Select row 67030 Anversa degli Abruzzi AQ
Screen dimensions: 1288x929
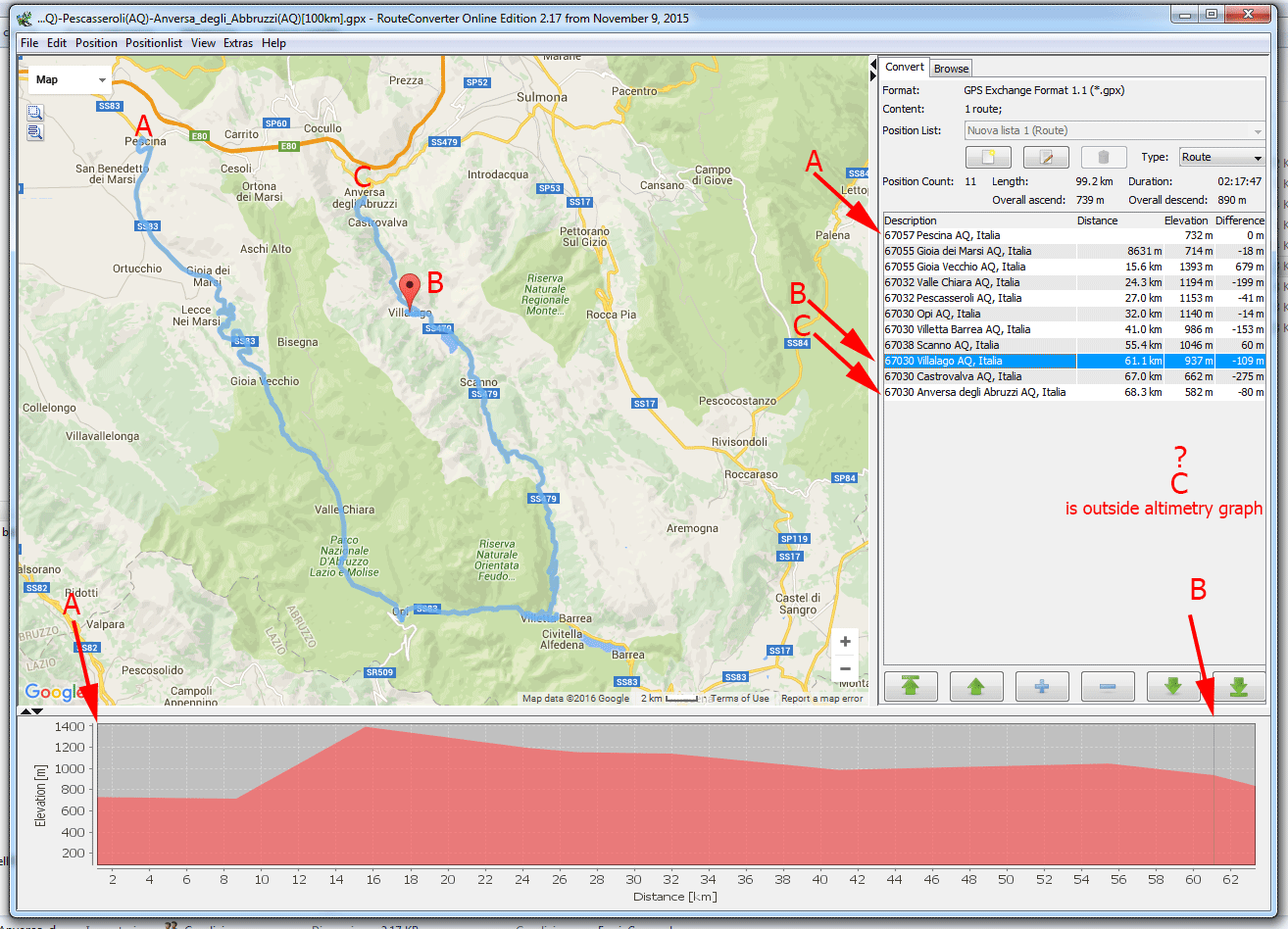coord(1074,392)
